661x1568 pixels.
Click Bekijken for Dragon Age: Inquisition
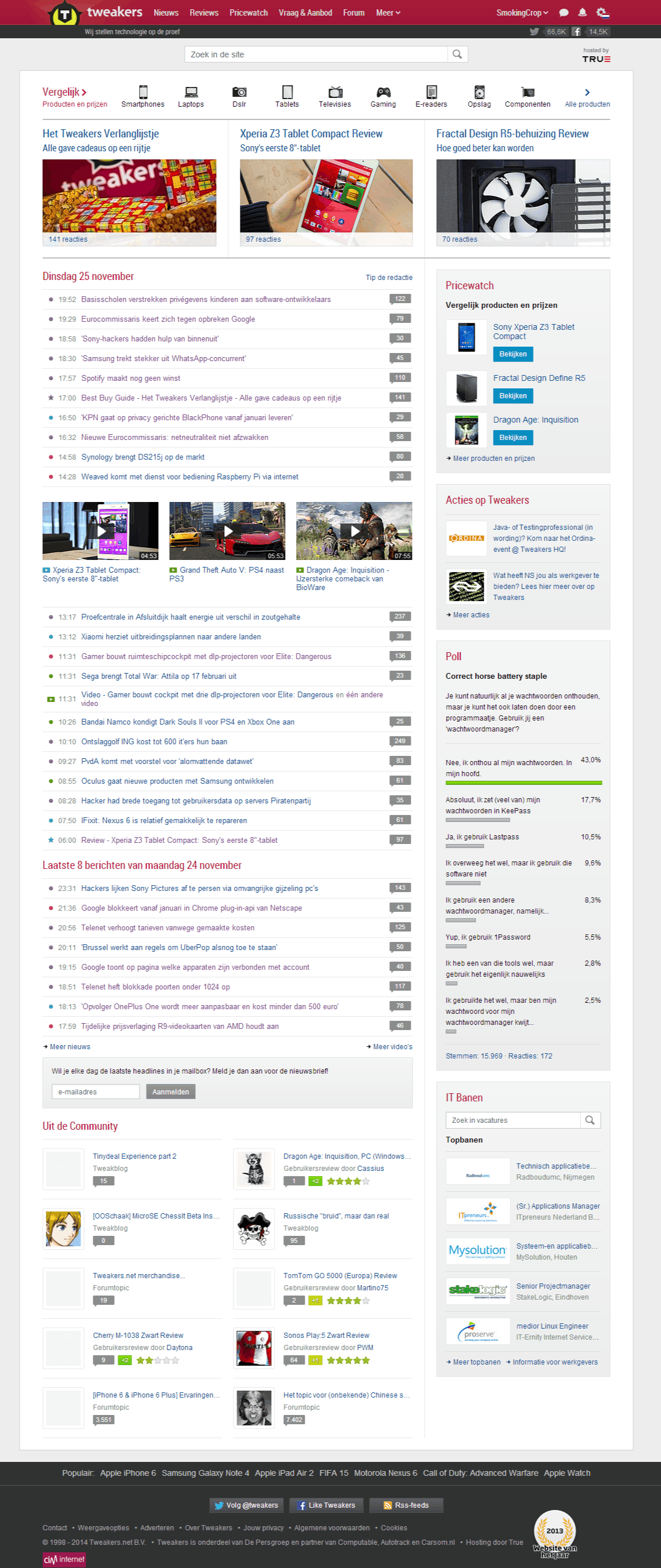pos(513,437)
